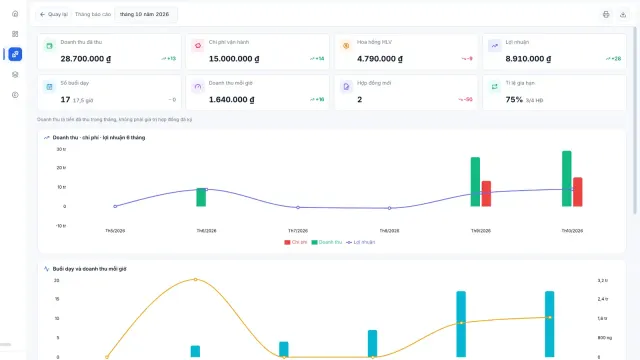Click the 8.910.000 đ profit value
The width and height of the screenshot is (640, 360).
(528, 59)
